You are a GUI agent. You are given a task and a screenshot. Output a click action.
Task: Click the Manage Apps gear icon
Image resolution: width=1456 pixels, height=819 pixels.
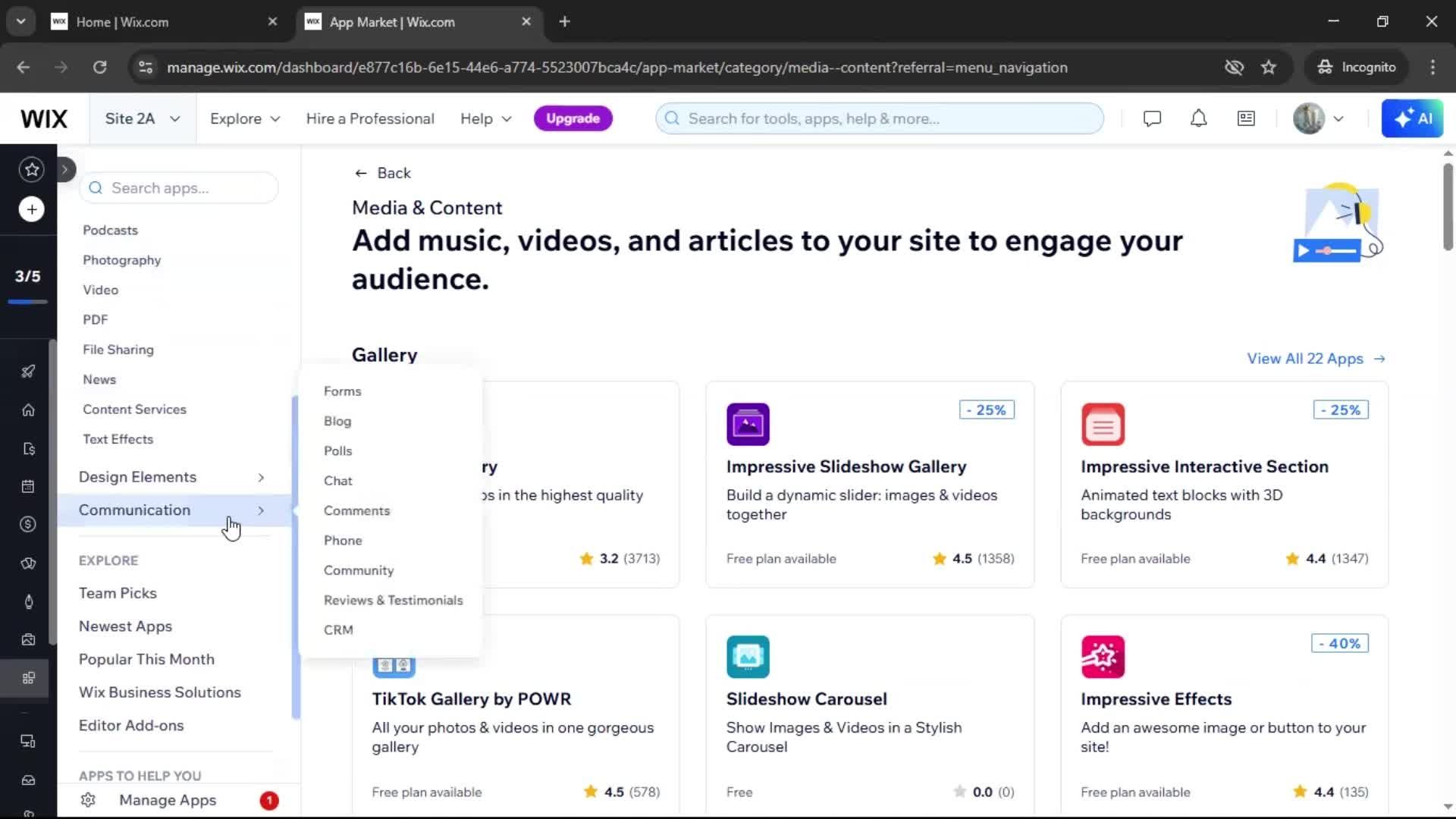(x=88, y=800)
